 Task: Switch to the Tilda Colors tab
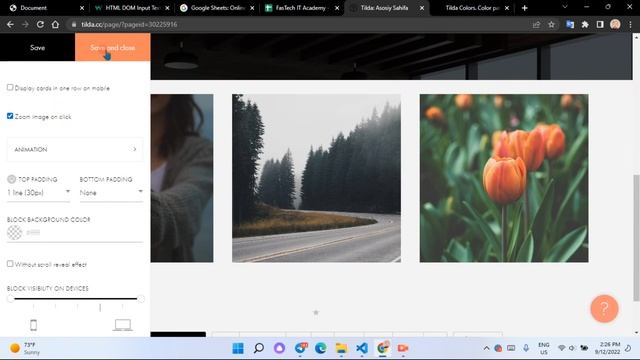(472, 8)
